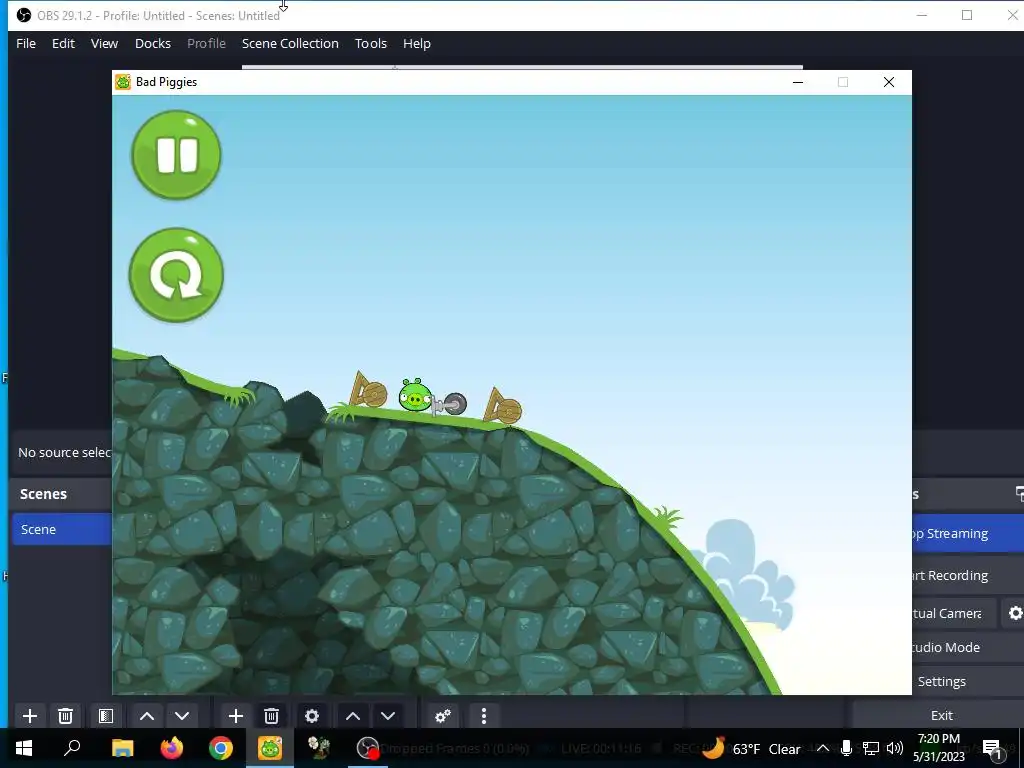Open File Explorer from the taskbar
This screenshot has width=1024, height=768.
(123, 748)
